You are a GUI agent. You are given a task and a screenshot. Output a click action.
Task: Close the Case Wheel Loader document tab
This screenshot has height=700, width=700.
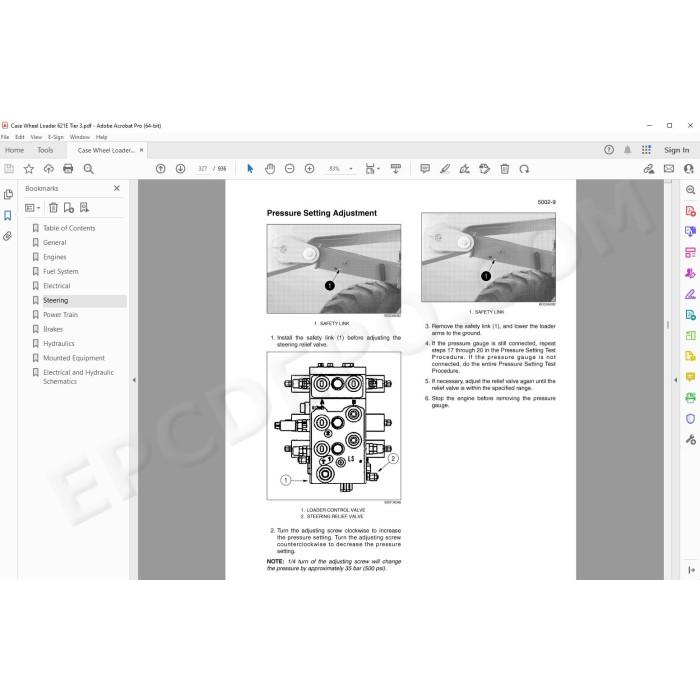click(142, 150)
